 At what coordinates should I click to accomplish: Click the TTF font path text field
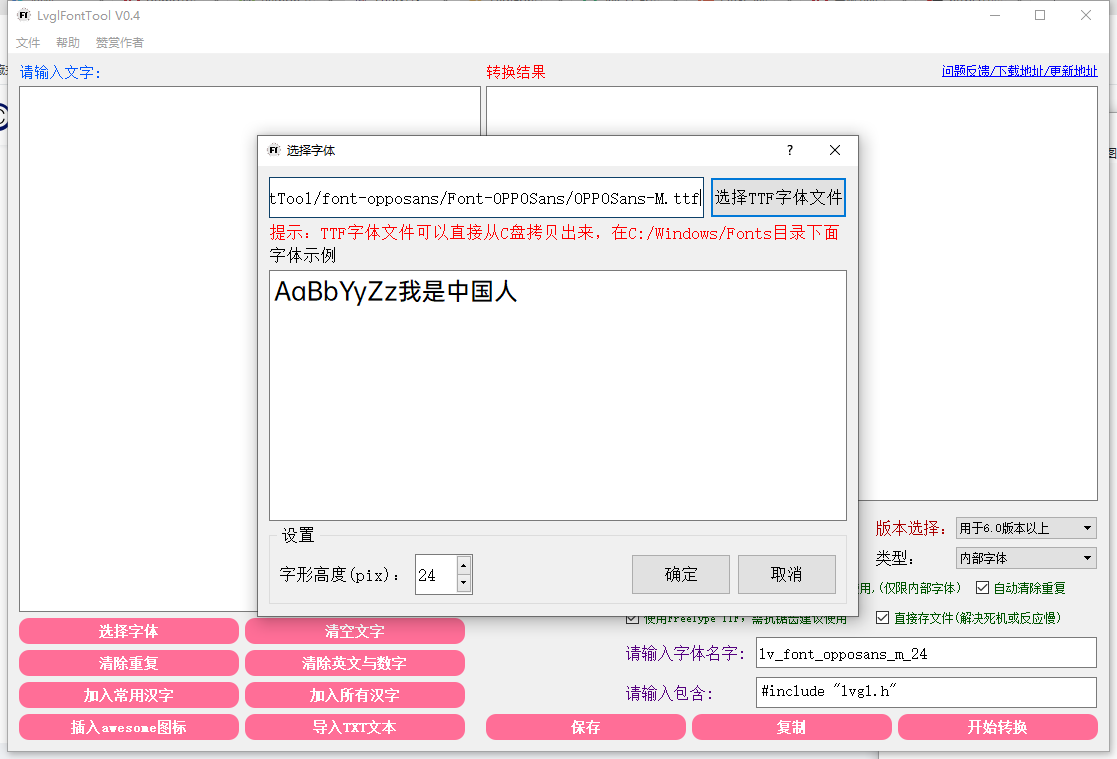pos(486,198)
